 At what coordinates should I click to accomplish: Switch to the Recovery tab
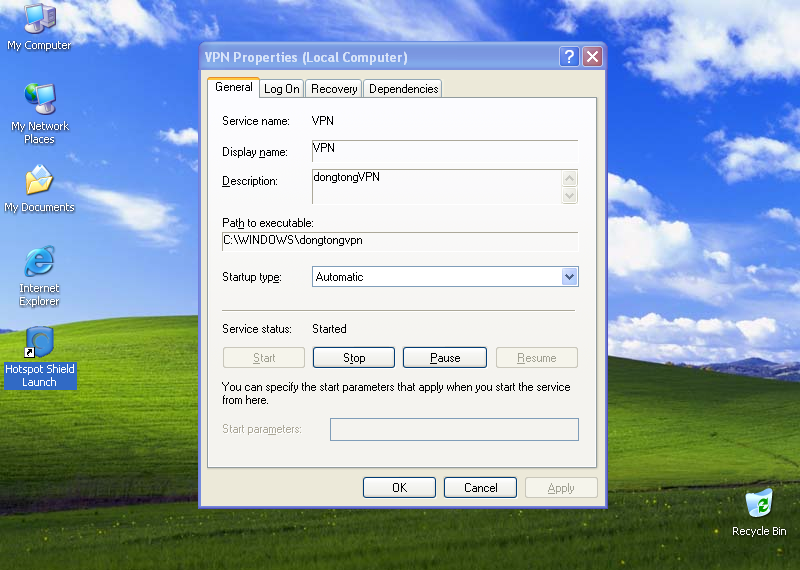pyautogui.click(x=334, y=89)
